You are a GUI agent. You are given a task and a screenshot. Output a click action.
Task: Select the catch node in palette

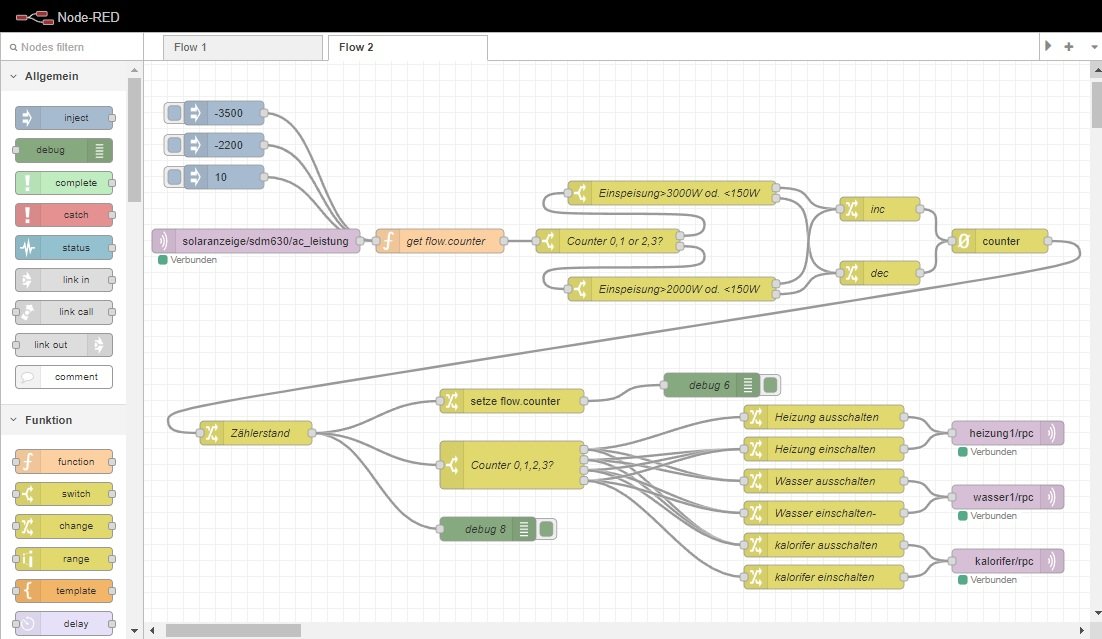(x=64, y=215)
